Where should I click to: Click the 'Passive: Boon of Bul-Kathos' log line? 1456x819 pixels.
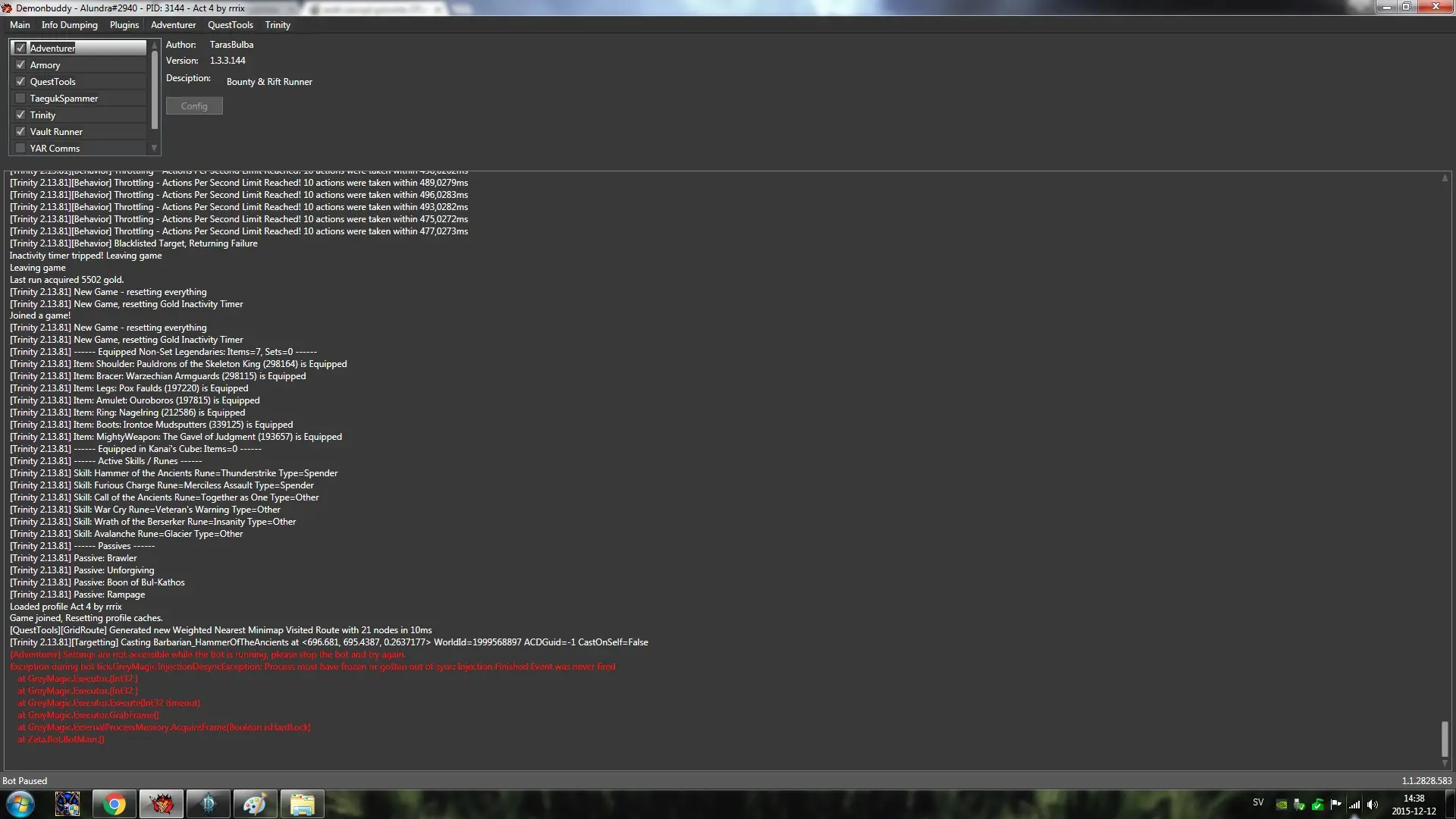point(97,582)
